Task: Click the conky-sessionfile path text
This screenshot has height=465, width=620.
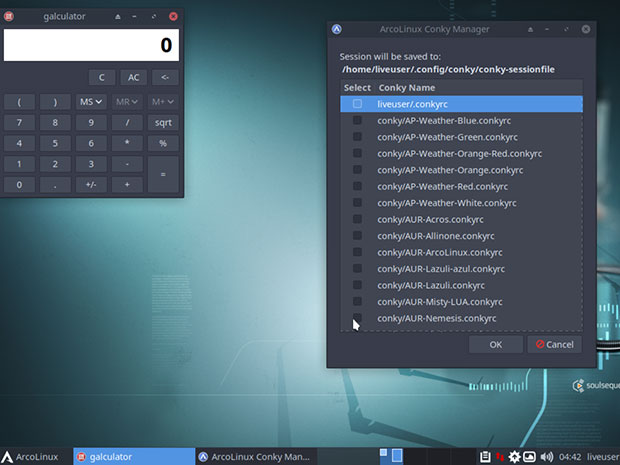Action: pos(448,69)
